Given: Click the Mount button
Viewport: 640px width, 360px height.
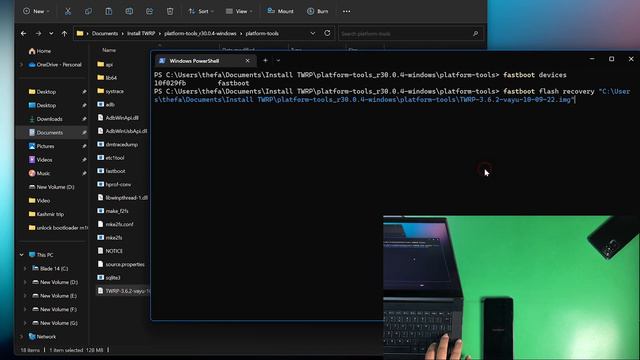Looking at the screenshot, I should click(x=280, y=11).
